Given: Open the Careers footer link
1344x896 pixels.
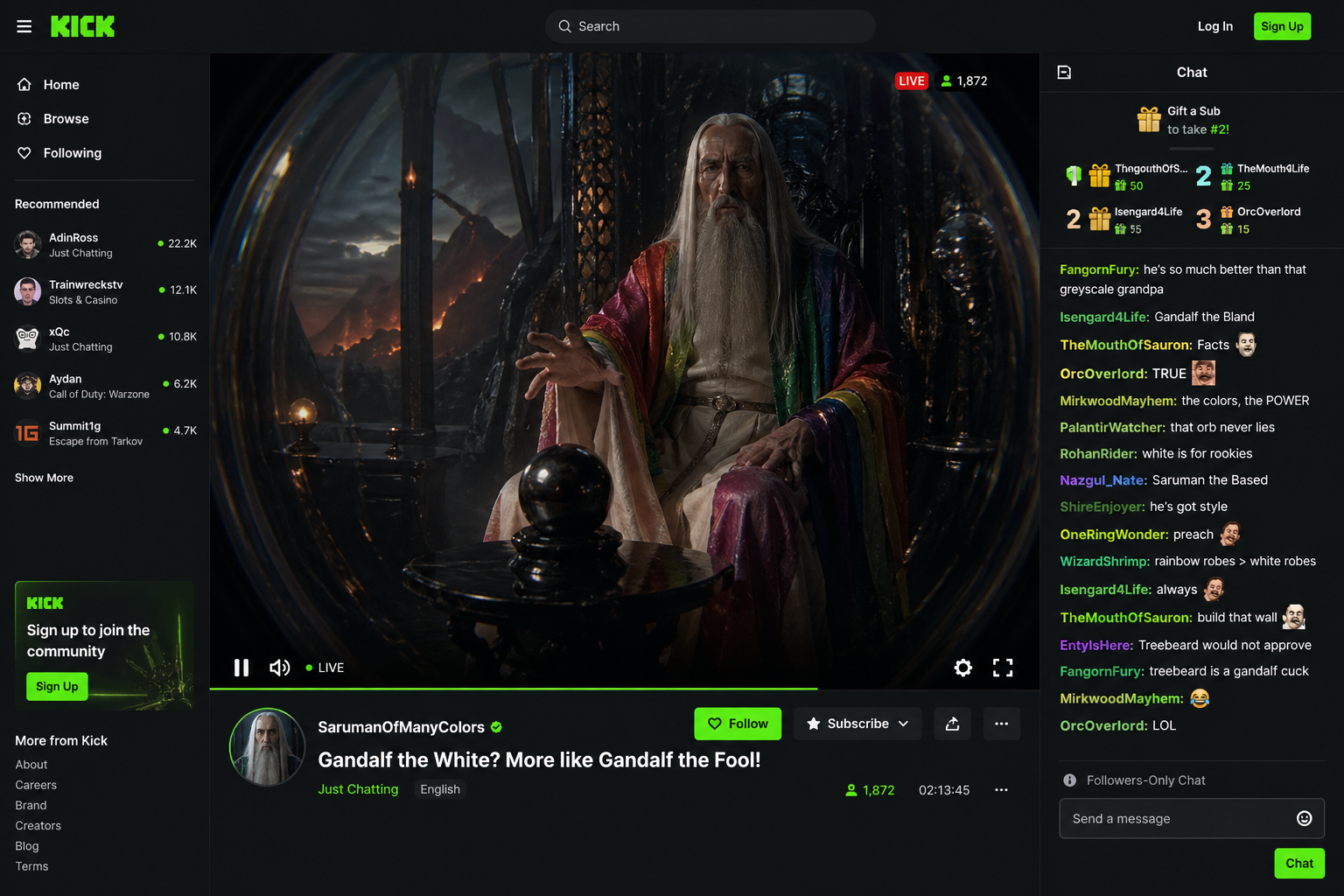Looking at the screenshot, I should pos(36,785).
